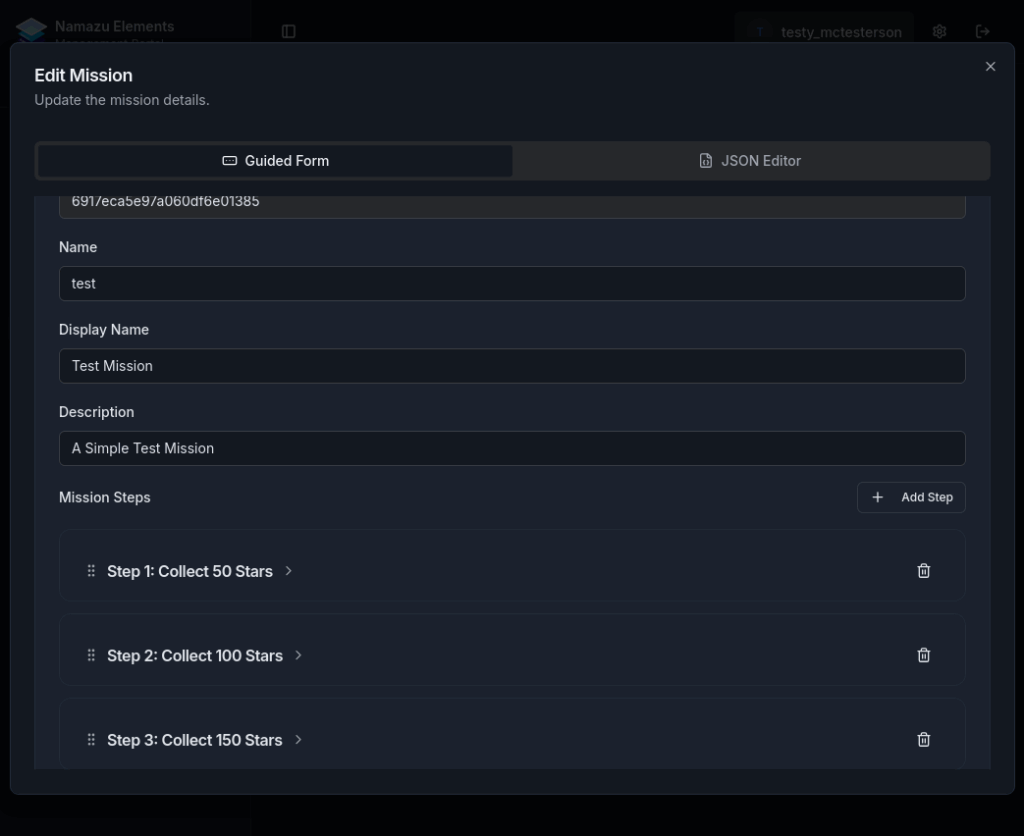Edit the Display Name field
1024x836 pixels.
point(512,366)
